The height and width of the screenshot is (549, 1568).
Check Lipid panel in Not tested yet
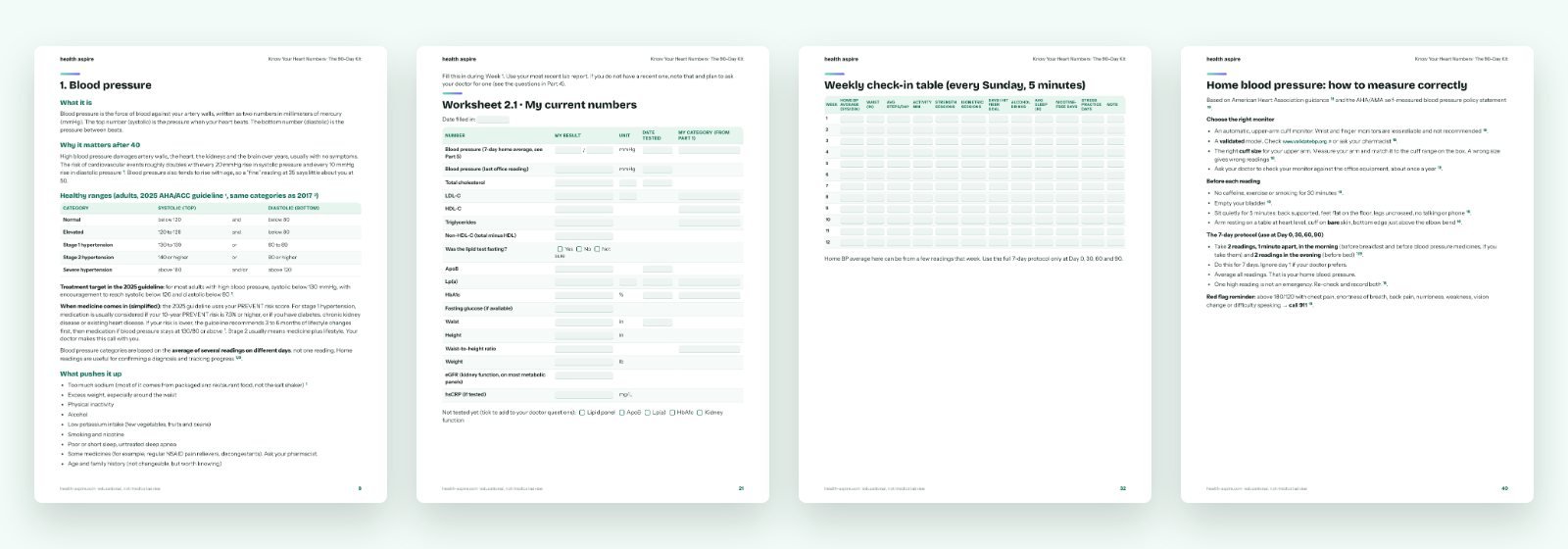tap(582, 413)
